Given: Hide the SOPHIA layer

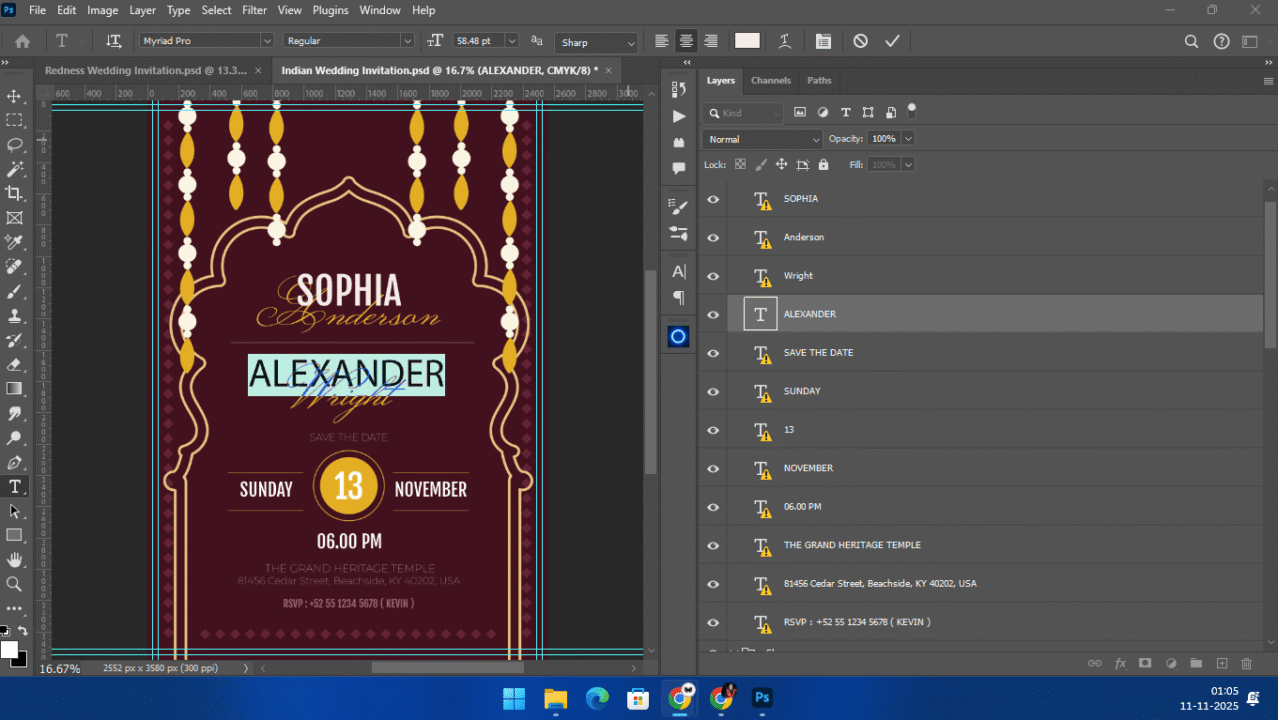Looking at the screenshot, I should click(x=713, y=199).
